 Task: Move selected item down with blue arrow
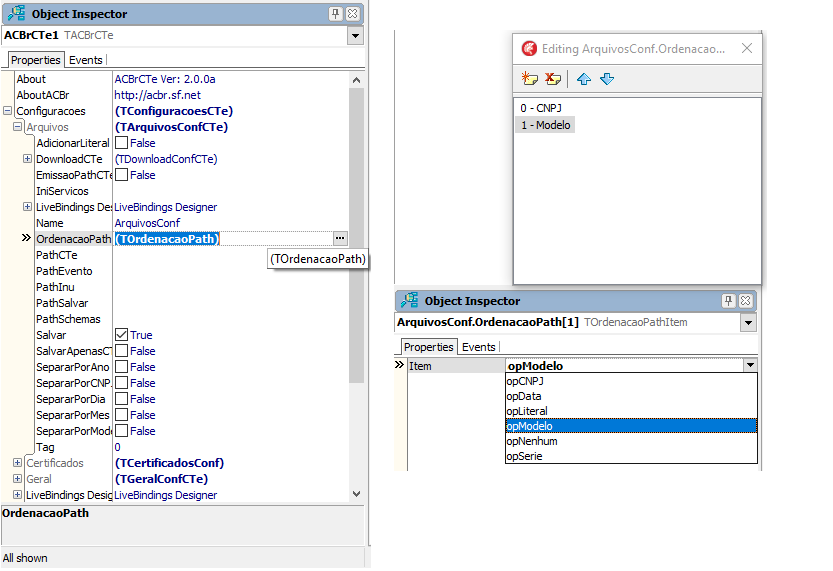pos(607,79)
